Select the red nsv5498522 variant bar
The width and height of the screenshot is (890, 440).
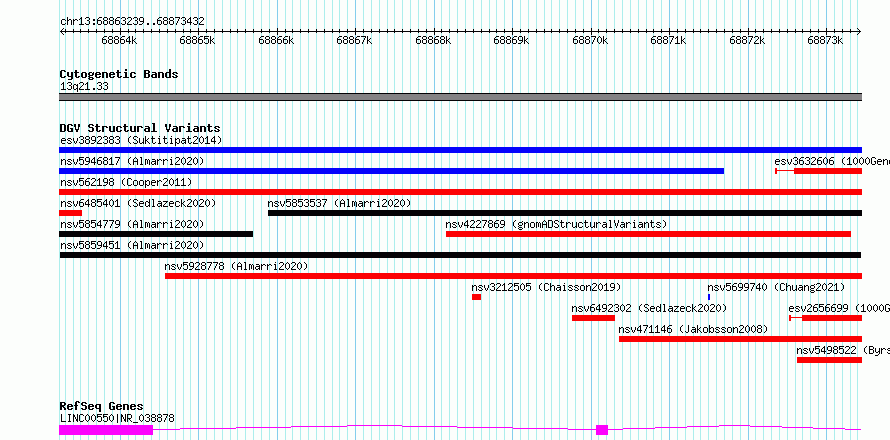pyautogui.click(x=829, y=360)
